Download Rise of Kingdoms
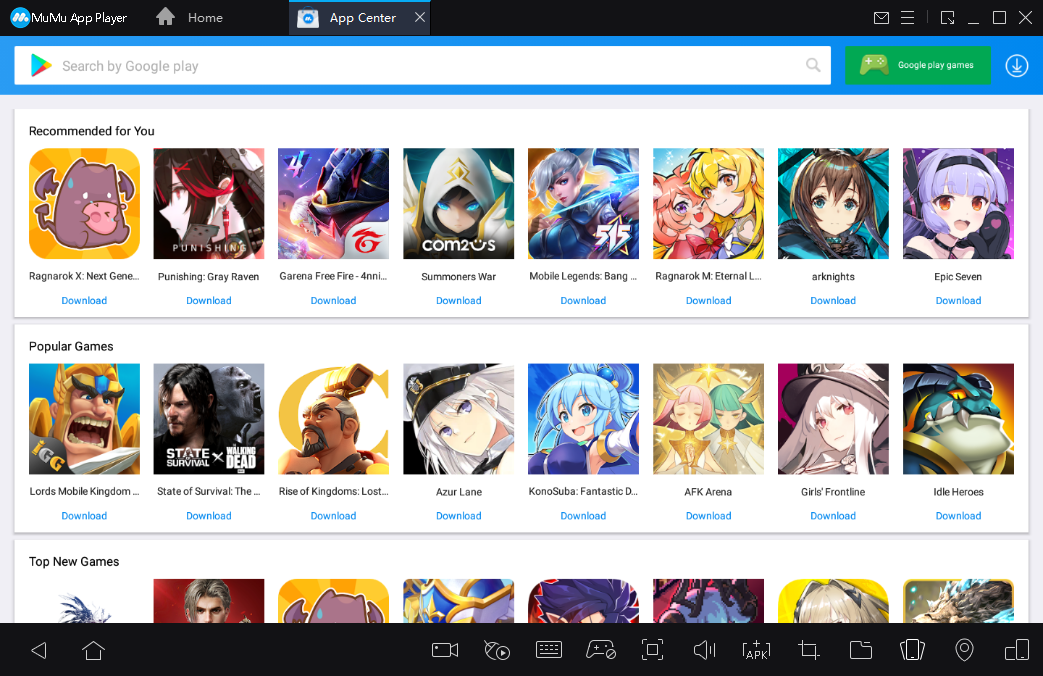The width and height of the screenshot is (1043, 676). [x=333, y=516]
